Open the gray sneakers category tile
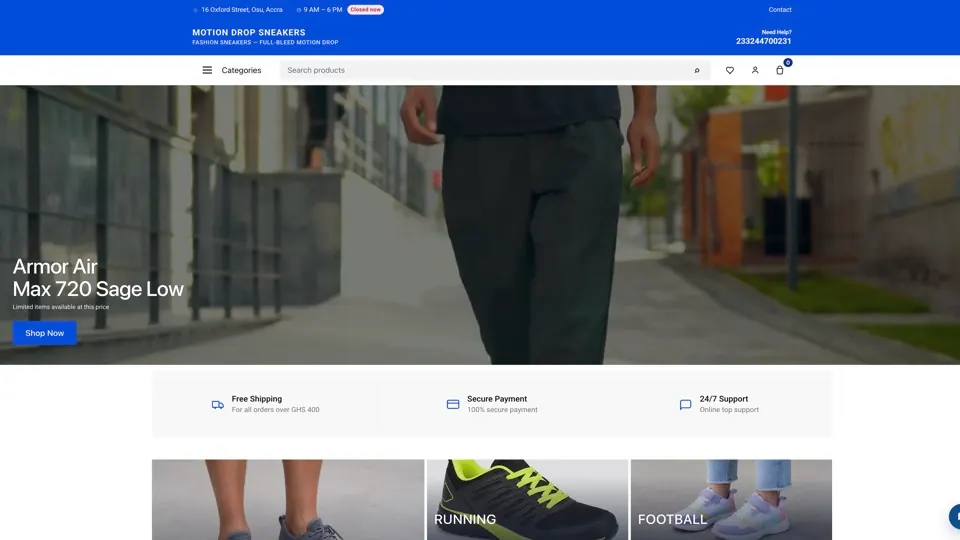960x540 pixels. [x=288, y=500]
